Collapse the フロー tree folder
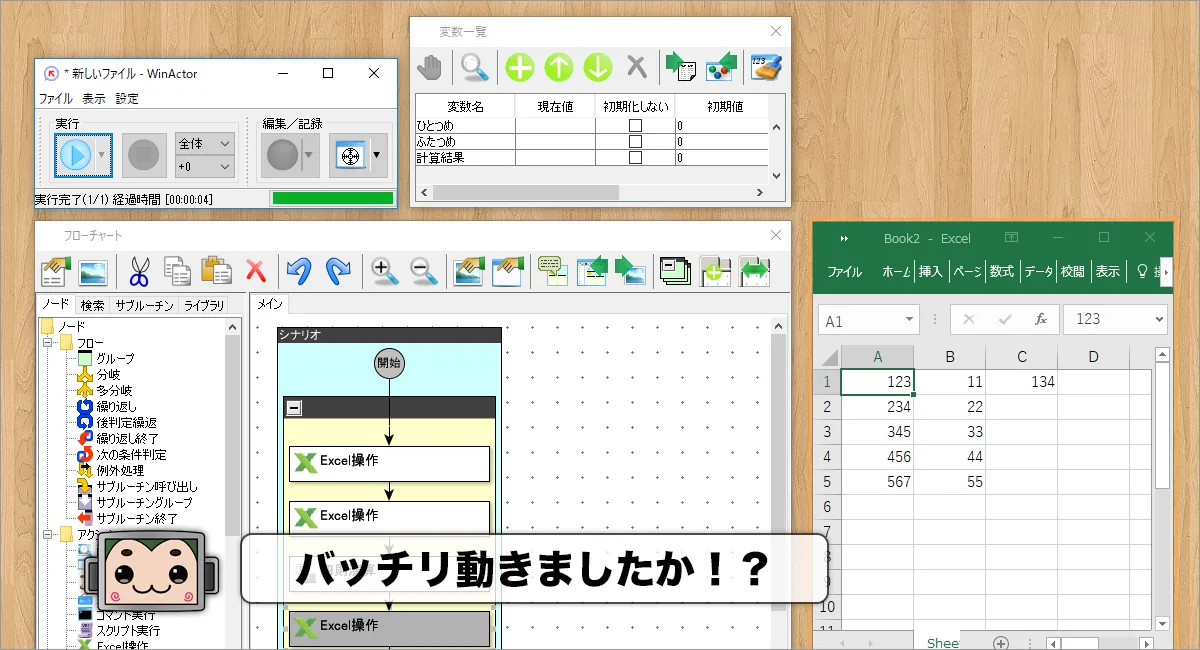Viewport: 1200px width, 650px height. tap(47, 343)
